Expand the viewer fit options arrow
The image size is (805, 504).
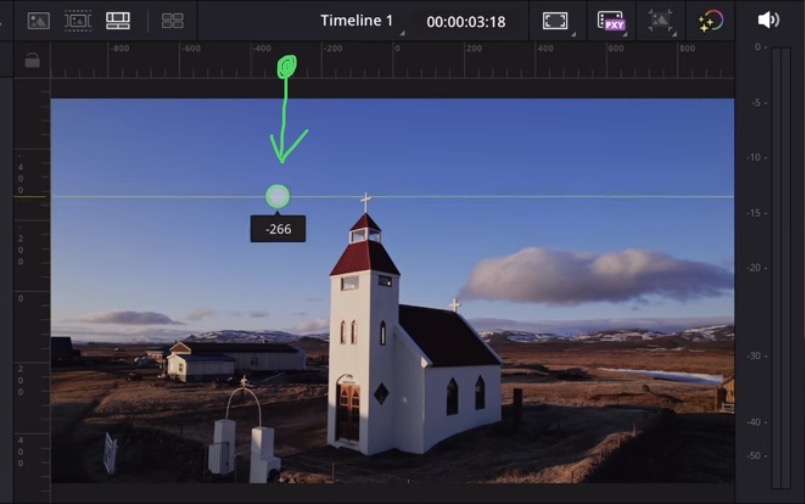573,34
